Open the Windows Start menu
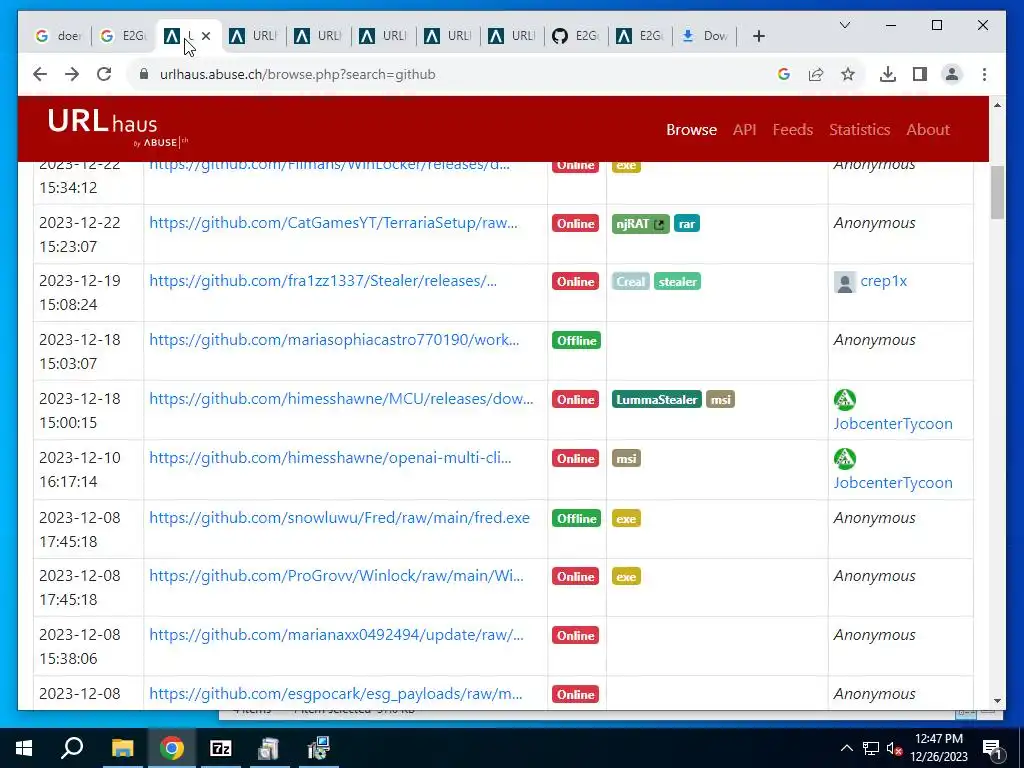 24,748
